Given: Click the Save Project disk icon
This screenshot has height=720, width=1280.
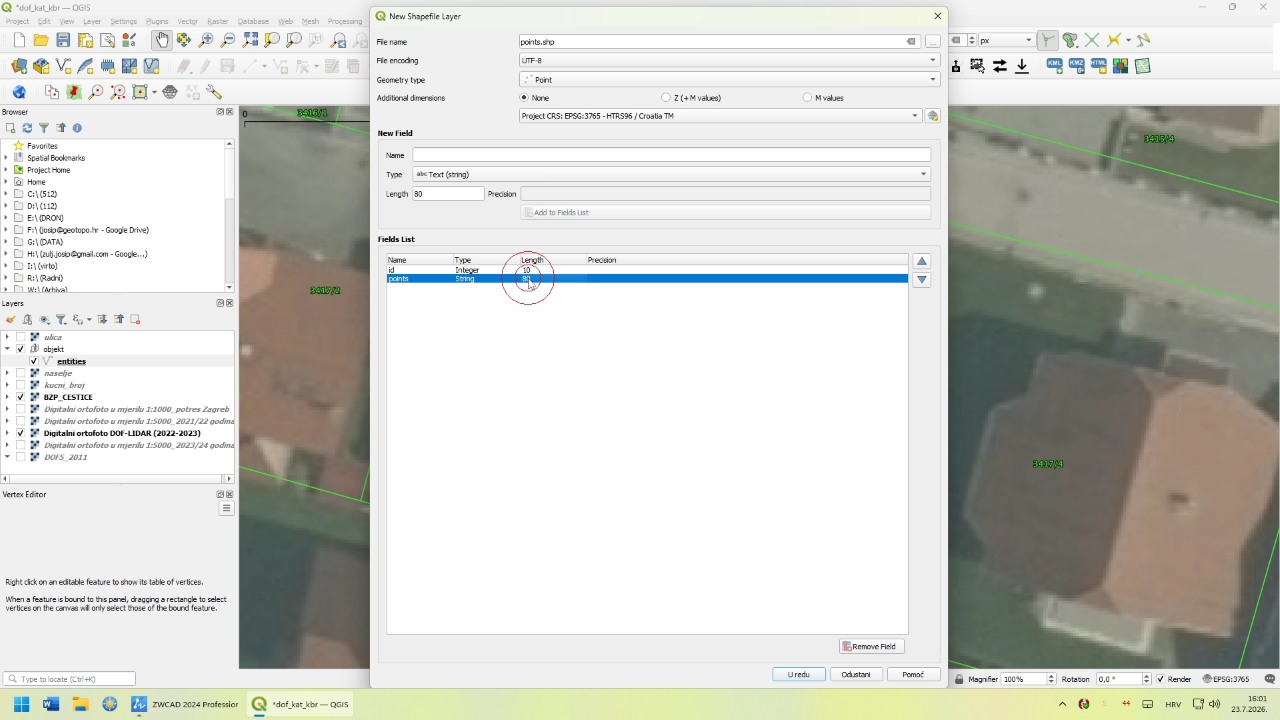Looking at the screenshot, I should (63, 40).
